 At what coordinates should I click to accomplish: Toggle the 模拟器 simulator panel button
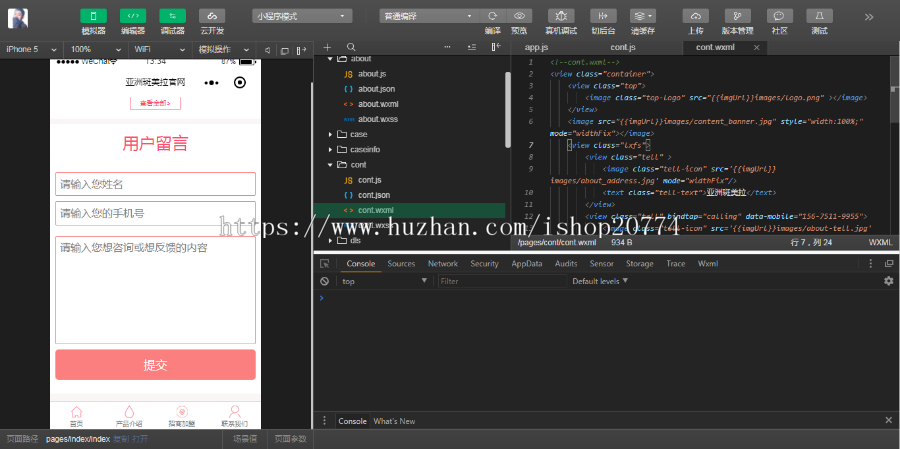click(x=93, y=16)
